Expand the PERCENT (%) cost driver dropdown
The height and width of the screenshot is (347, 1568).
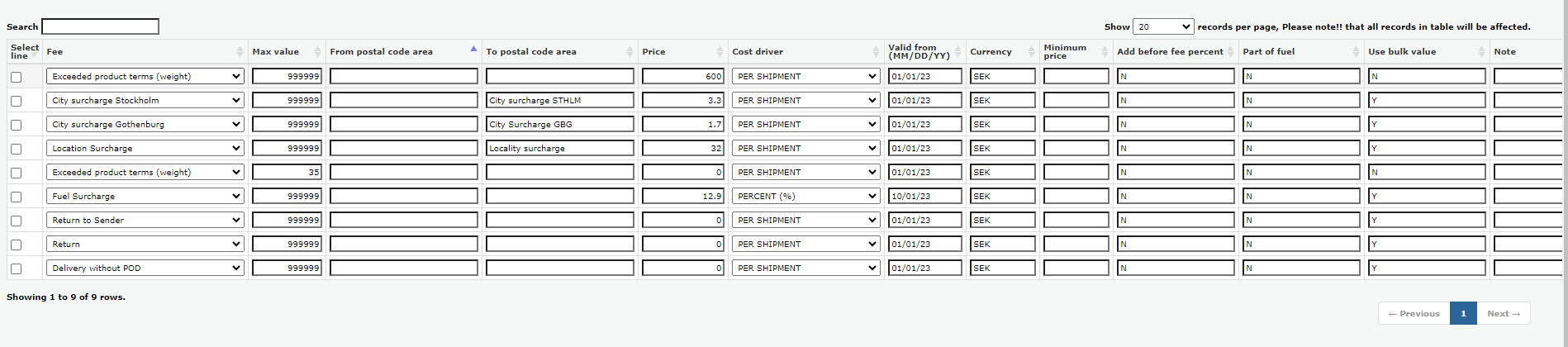click(805, 197)
